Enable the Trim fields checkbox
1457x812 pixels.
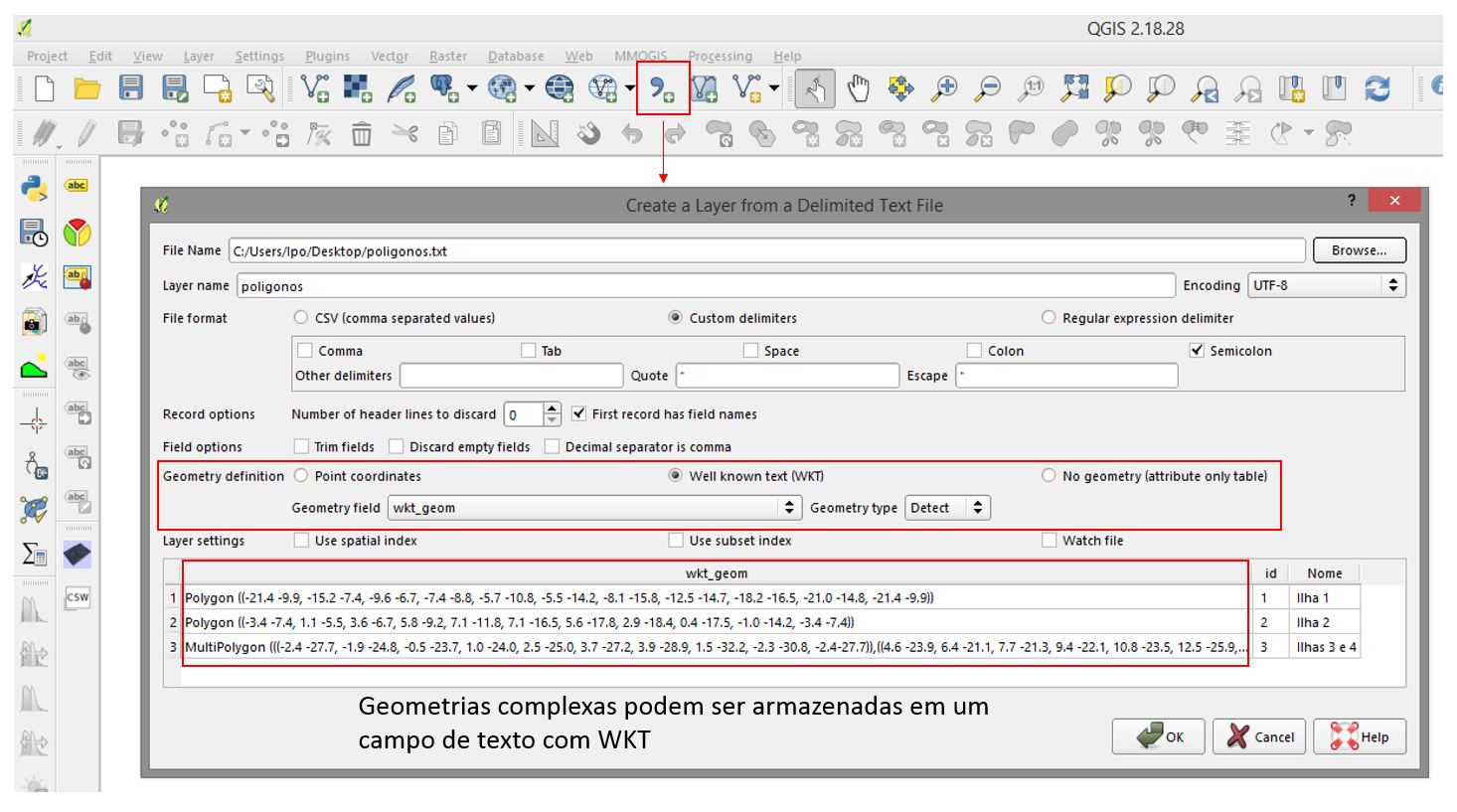point(301,447)
